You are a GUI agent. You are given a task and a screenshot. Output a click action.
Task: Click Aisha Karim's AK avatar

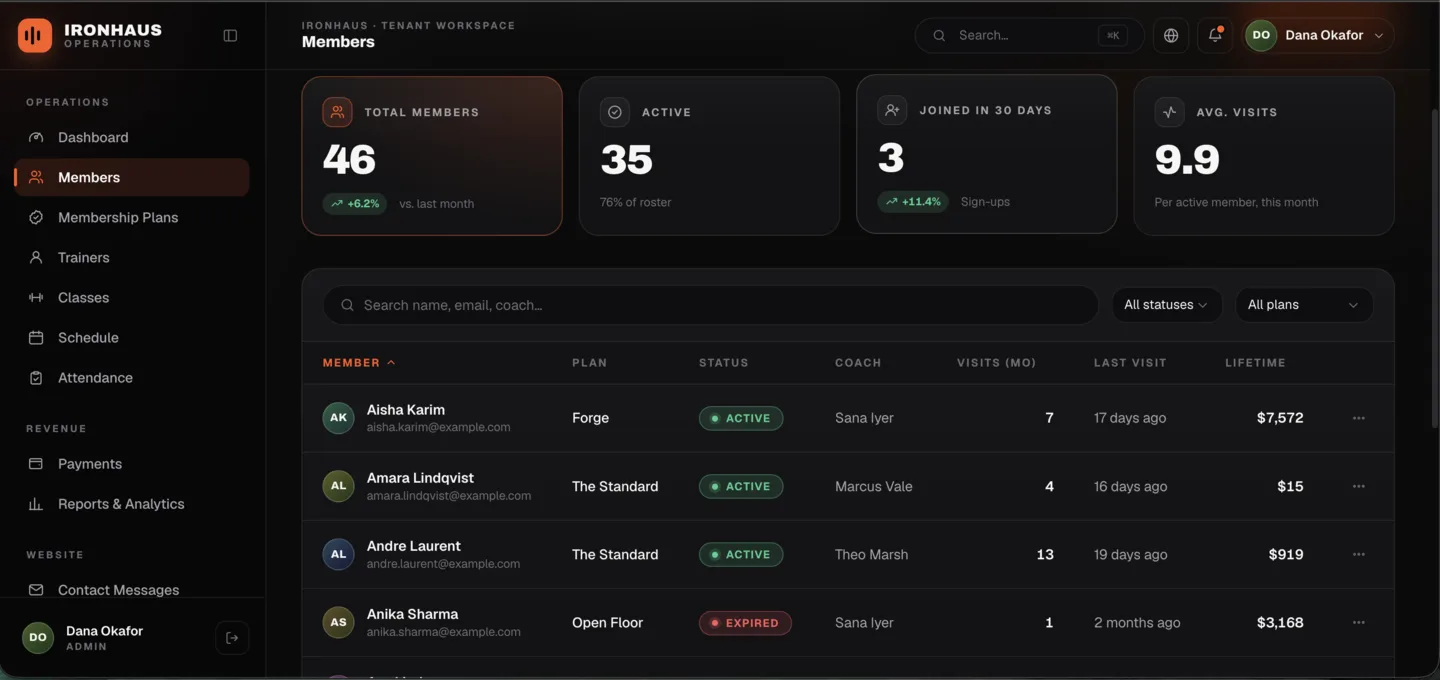[338, 418]
